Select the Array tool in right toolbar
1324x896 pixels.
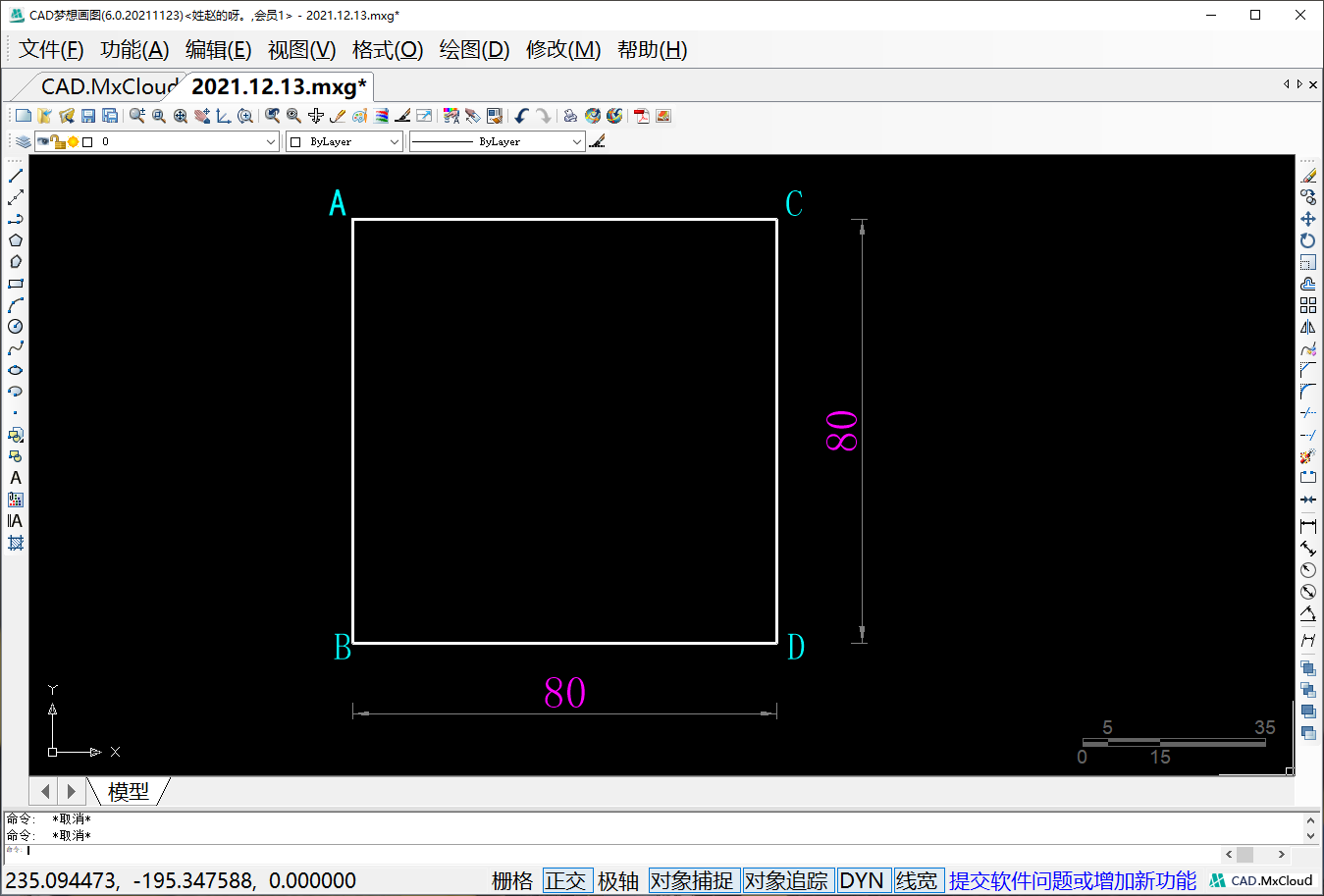(1308, 305)
